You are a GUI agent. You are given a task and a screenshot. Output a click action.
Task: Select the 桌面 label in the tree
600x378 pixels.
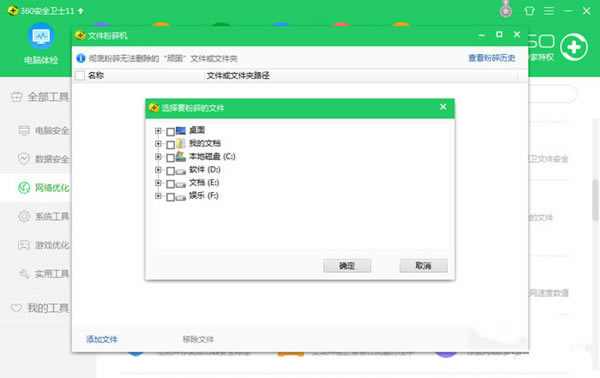tap(197, 130)
